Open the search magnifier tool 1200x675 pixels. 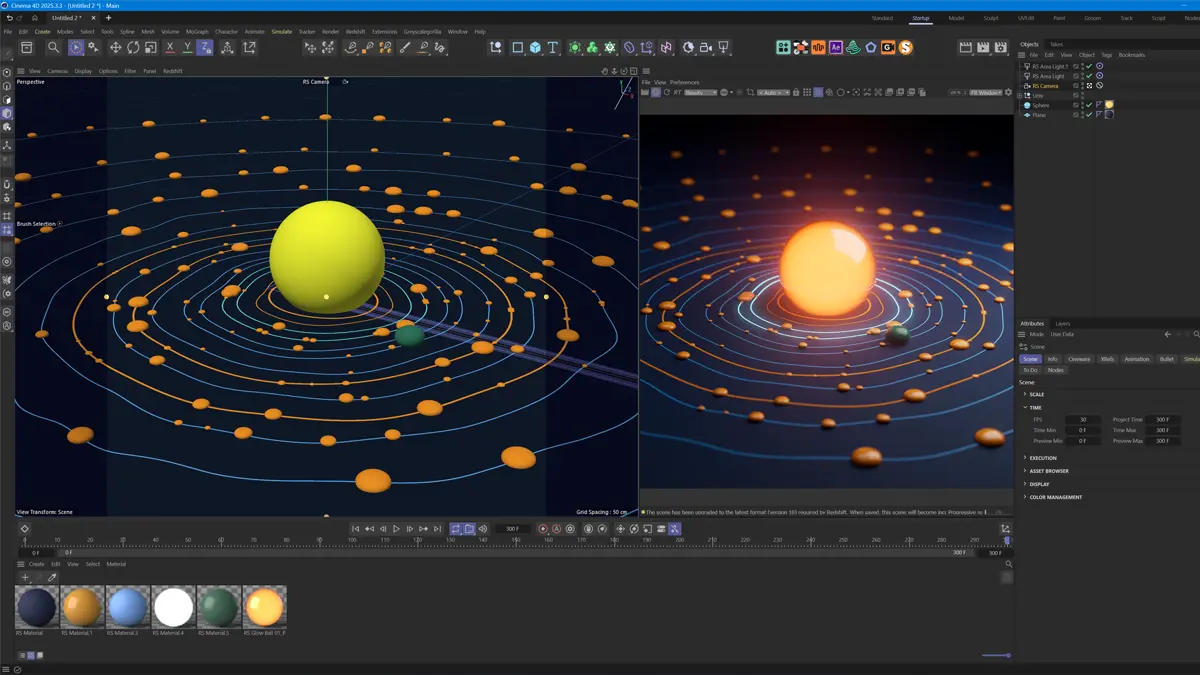tap(53, 47)
